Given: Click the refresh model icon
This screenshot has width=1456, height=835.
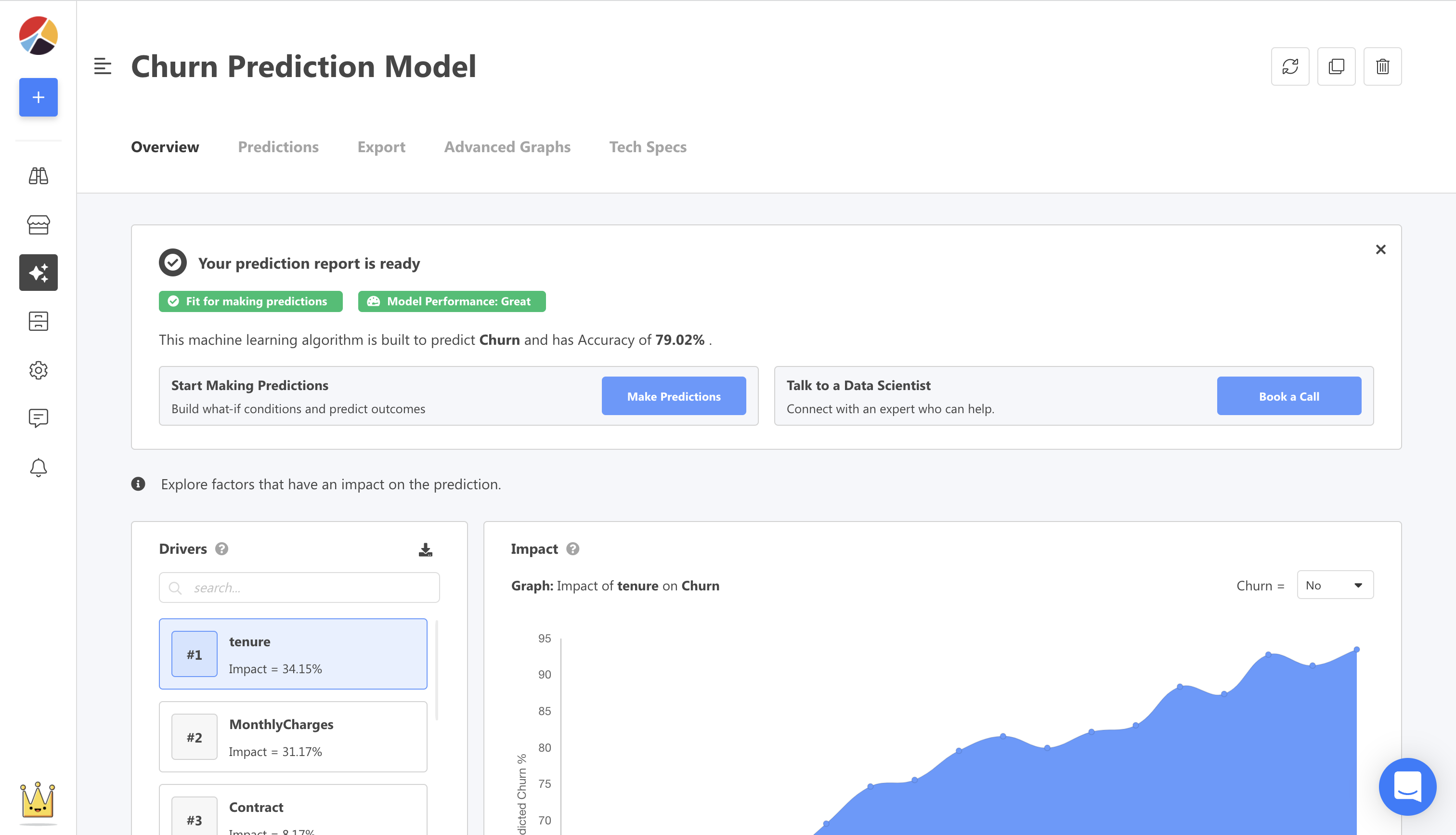Looking at the screenshot, I should pos(1290,66).
